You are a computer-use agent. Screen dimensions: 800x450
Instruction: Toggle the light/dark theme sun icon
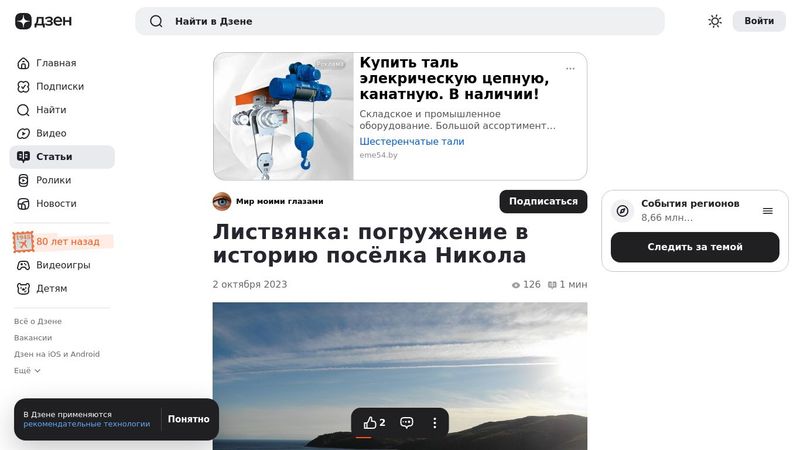coord(715,21)
